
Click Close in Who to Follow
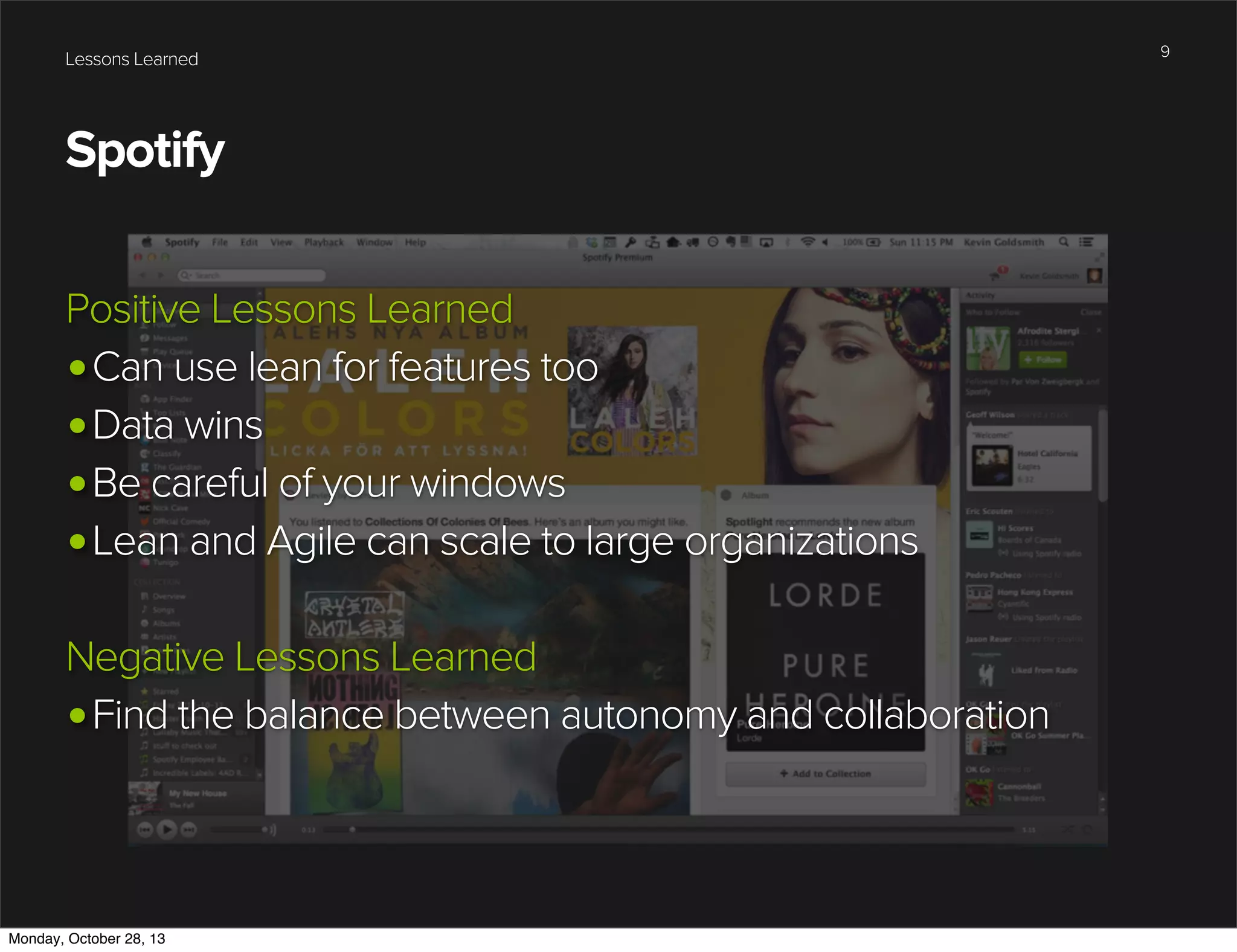[1090, 312]
